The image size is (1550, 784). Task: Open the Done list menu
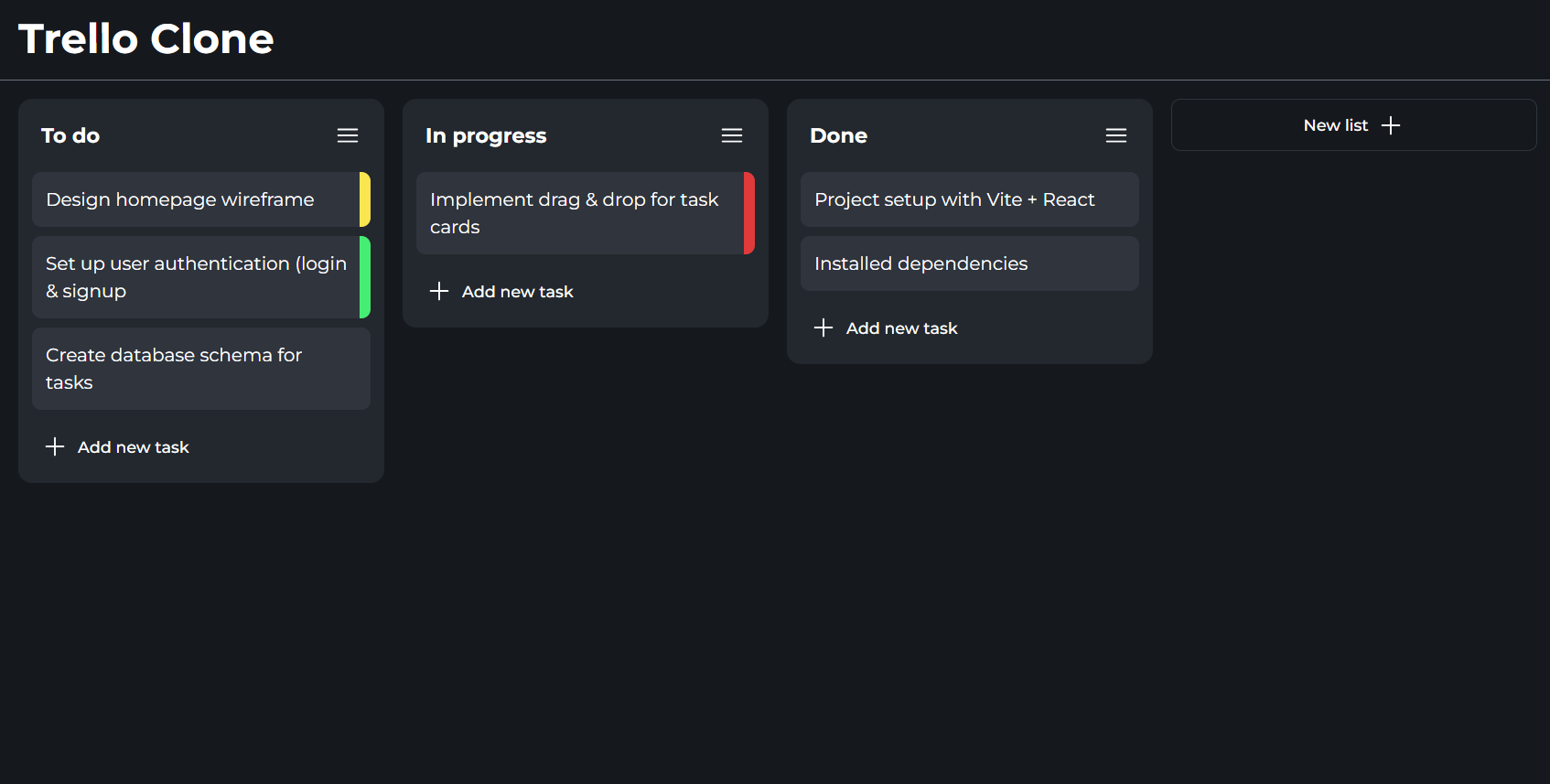pos(1116,134)
